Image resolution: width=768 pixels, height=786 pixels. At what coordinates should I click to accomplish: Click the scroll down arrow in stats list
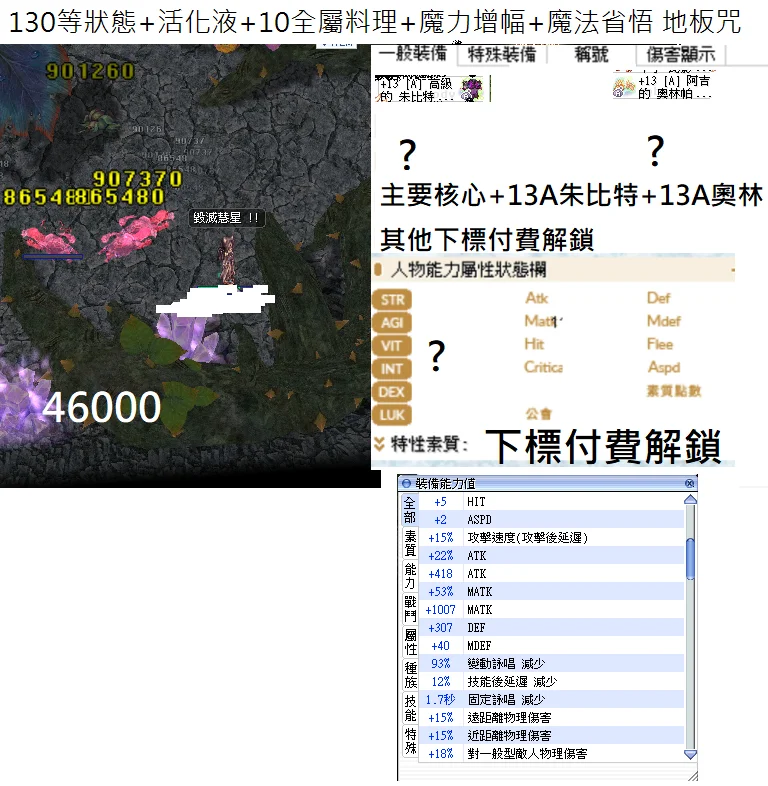(689, 753)
